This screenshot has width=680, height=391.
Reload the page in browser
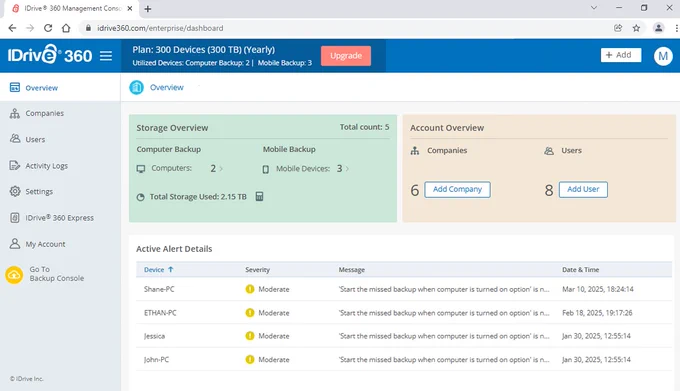[x=48, y=28]
